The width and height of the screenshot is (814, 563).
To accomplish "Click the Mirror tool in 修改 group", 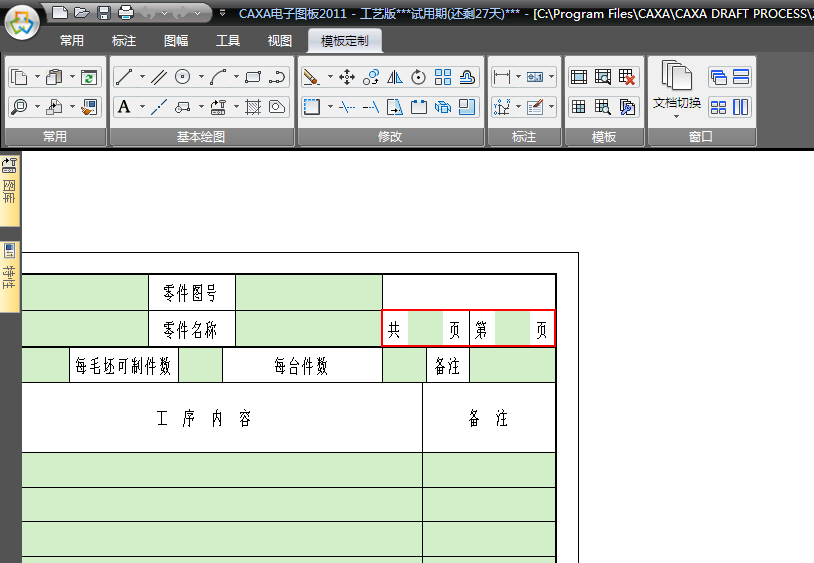I will [x=395, y=77].
